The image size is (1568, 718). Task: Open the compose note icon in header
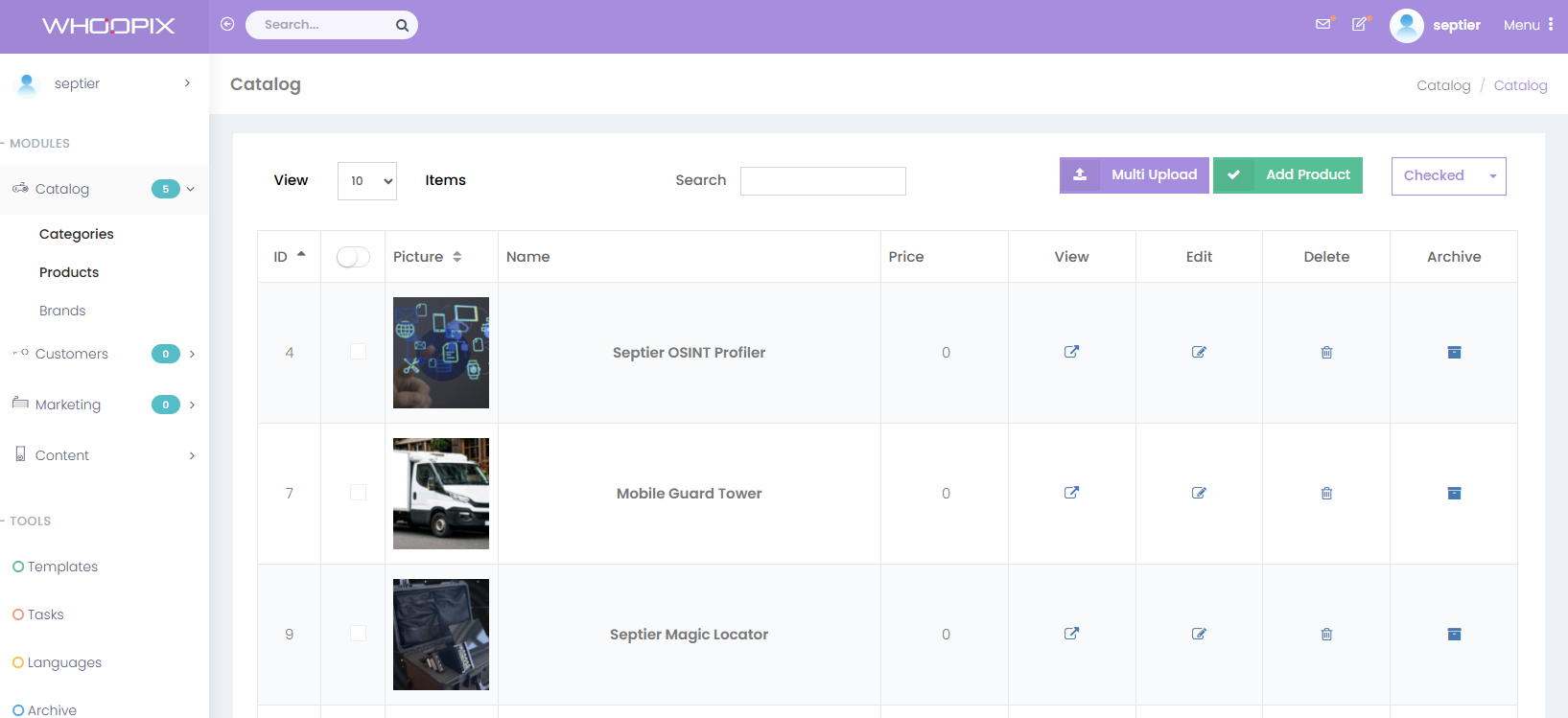1360,24
